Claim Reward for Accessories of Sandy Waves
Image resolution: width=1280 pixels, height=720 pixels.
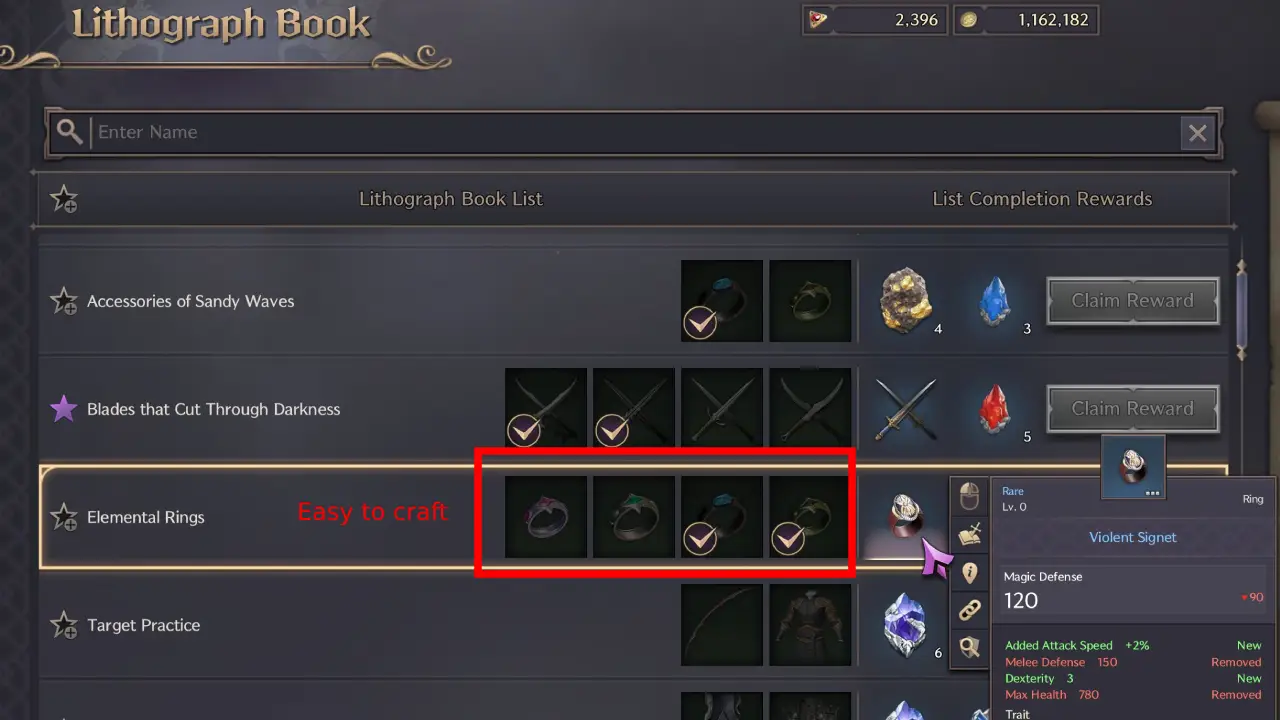[x=1133, y=301]
